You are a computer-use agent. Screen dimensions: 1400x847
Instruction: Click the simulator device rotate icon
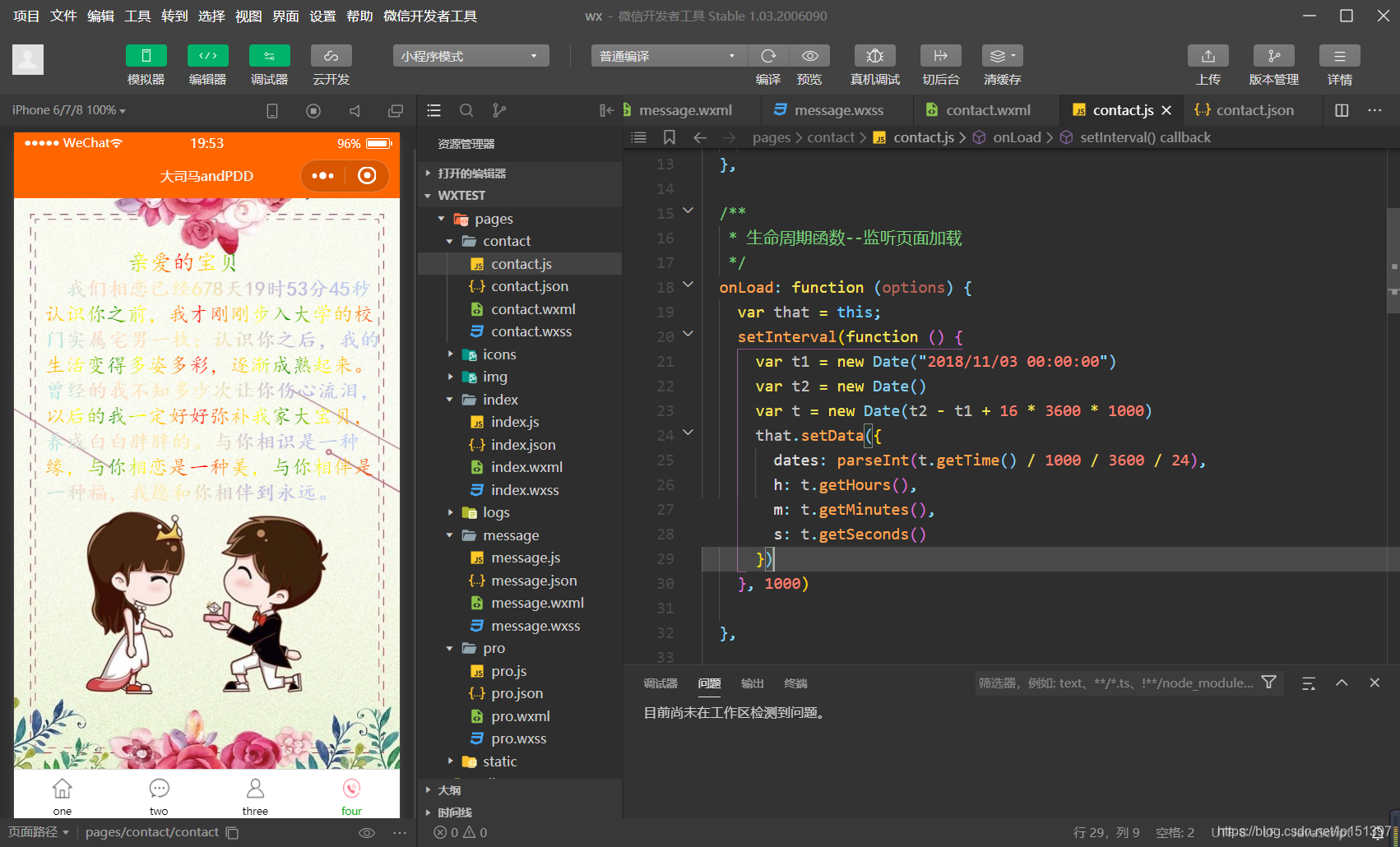coord(272,110)
